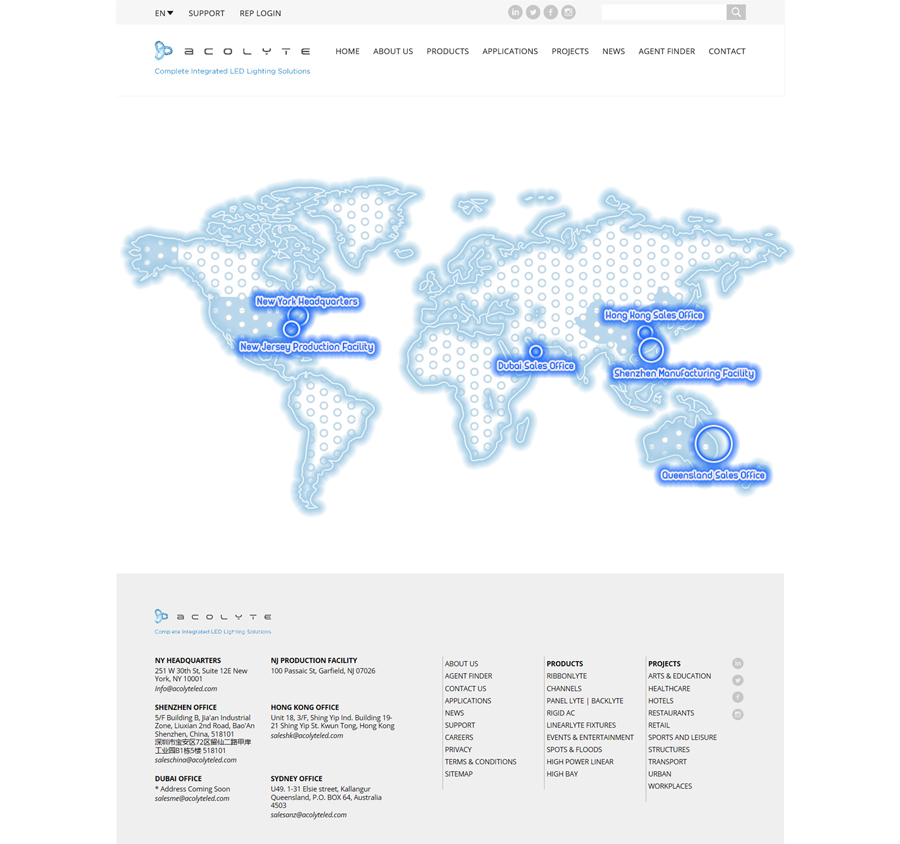900x844 pixels.
Task: Click the Acolyte logo in footer
Action: 213,622
